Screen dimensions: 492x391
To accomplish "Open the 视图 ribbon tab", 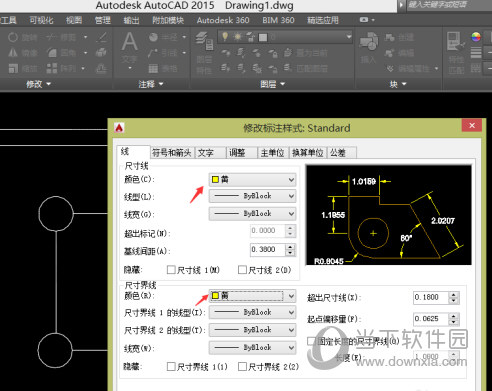I will (74, 20).
